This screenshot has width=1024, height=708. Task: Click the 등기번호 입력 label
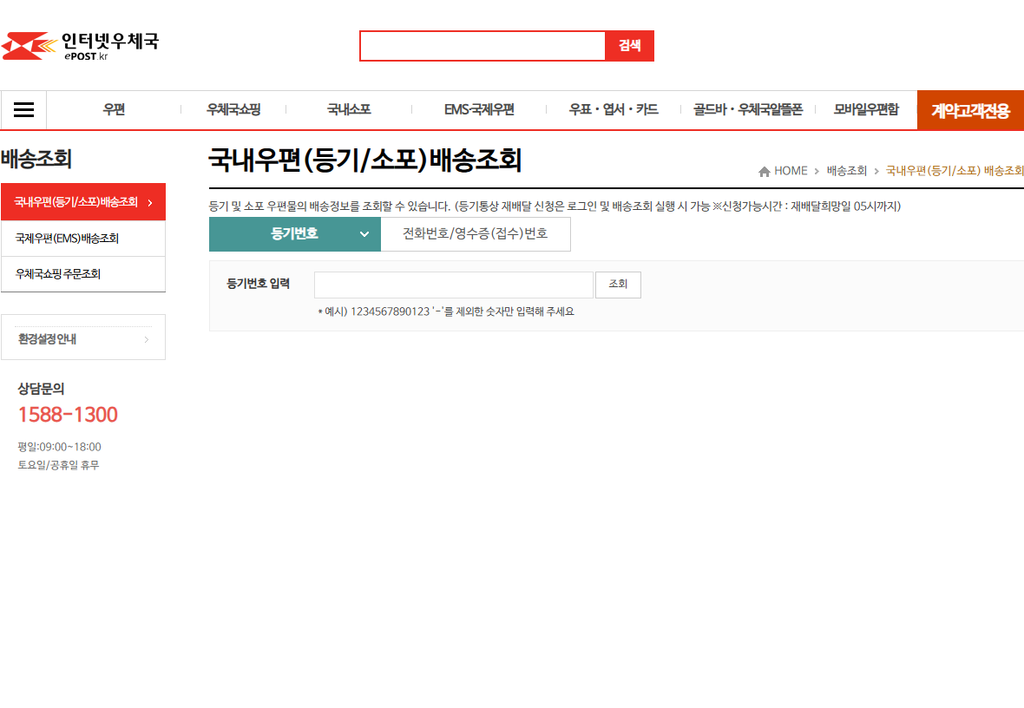[258, 283]
